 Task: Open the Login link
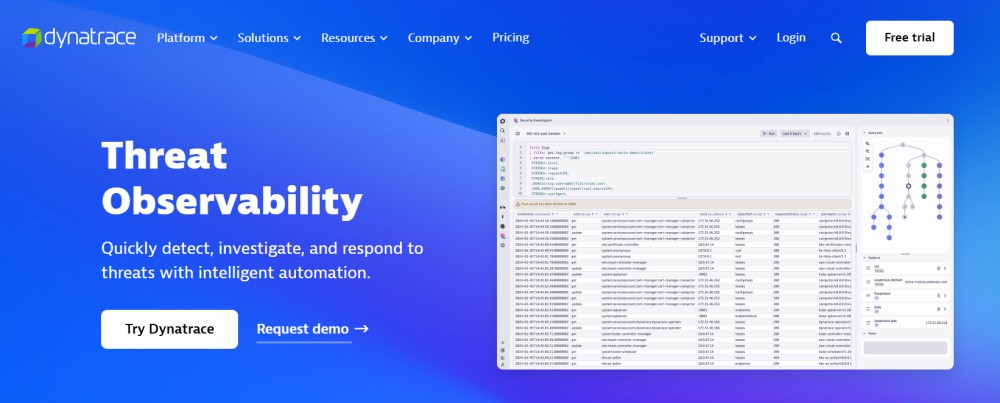[x=791, y=38]
